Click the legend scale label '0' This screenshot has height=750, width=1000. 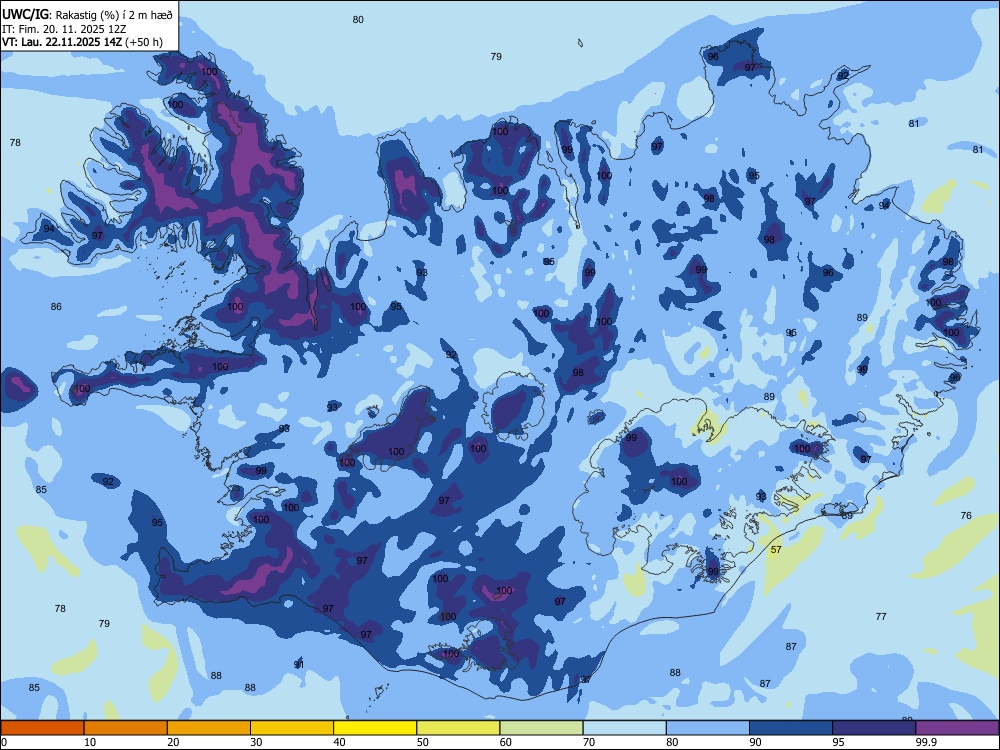click(x=4, y=742)
